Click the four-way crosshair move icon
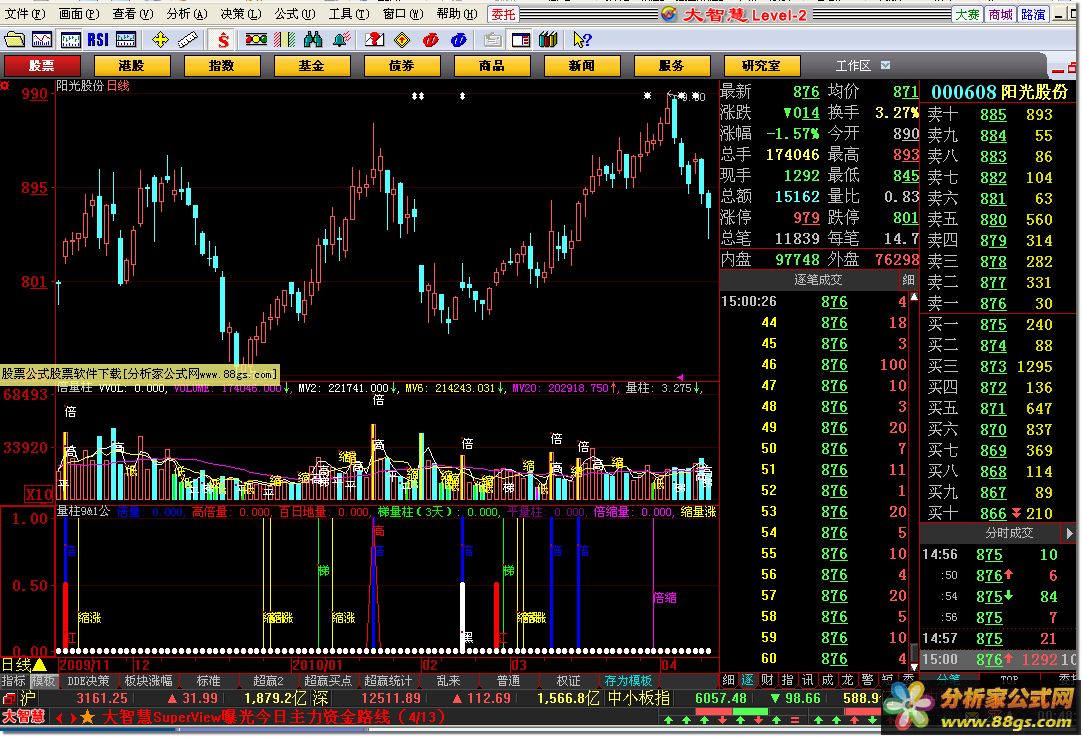The height and width of the screenshot is (737, 1083). (160, 40)
